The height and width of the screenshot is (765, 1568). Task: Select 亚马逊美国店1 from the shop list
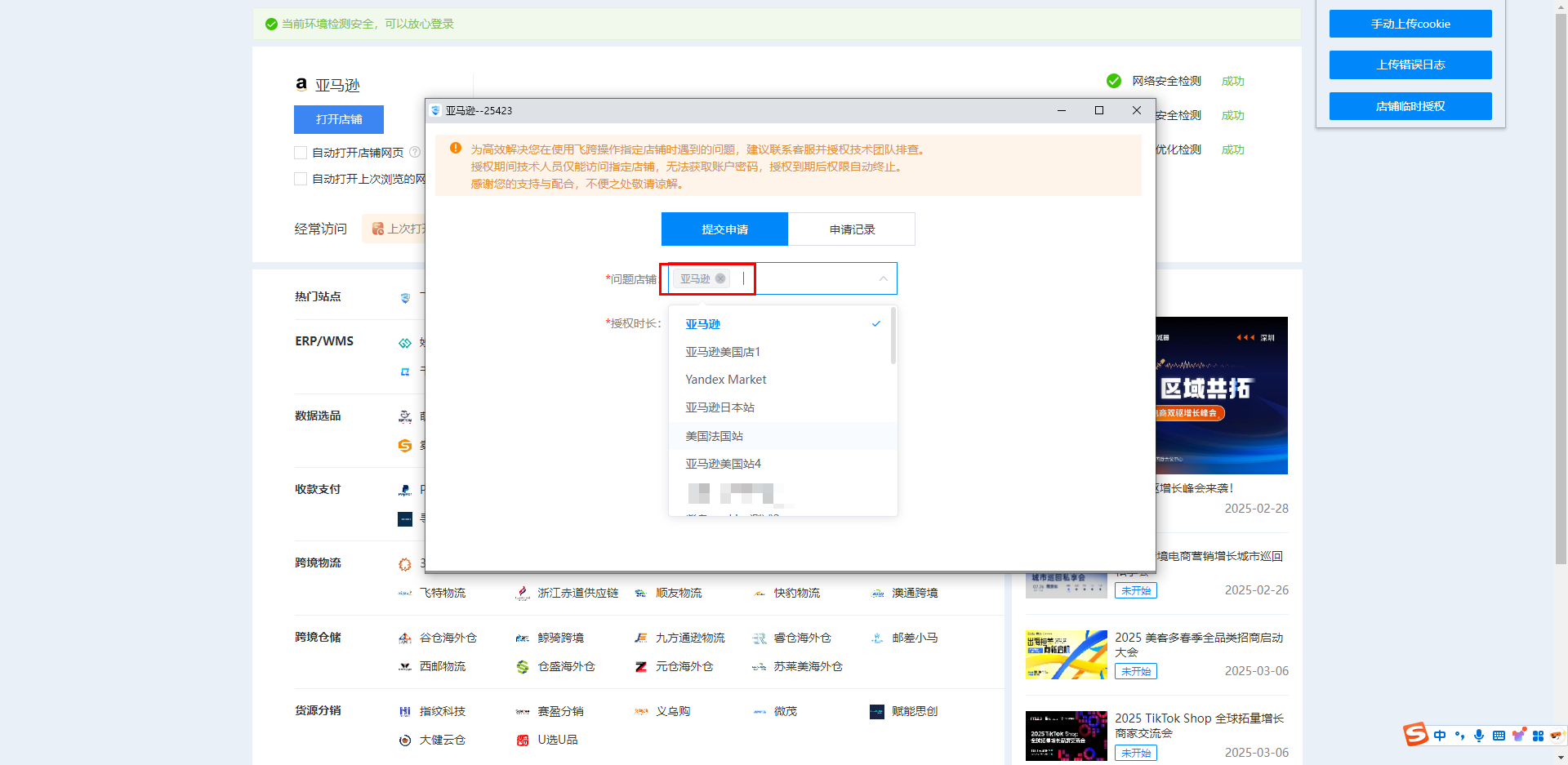(723, 352)
